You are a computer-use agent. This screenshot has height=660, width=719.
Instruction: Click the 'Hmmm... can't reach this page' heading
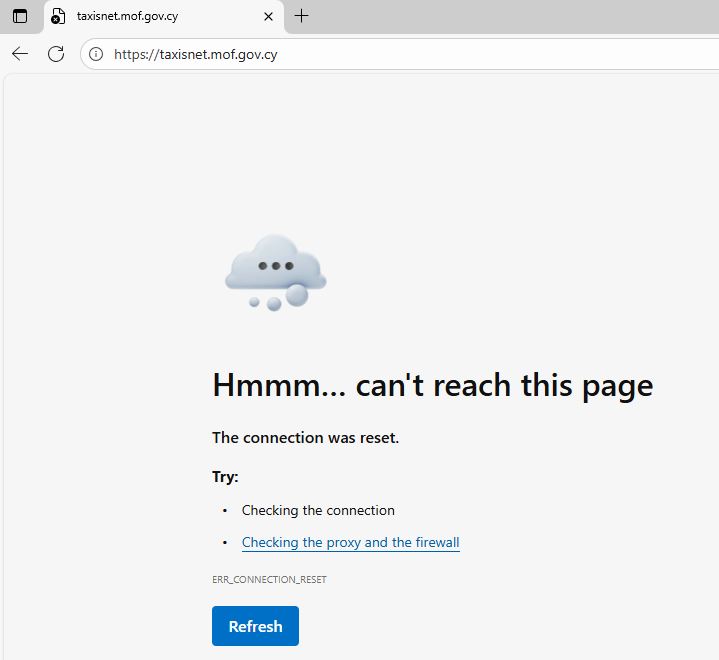(x=432, y=385)
